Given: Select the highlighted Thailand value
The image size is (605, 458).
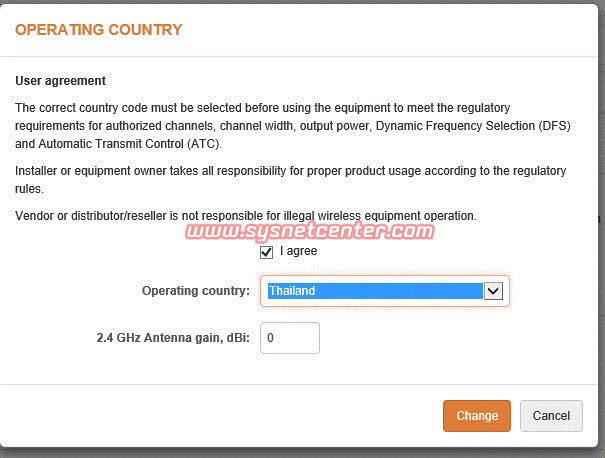Looking at the screenshot, I should (374, 291).
